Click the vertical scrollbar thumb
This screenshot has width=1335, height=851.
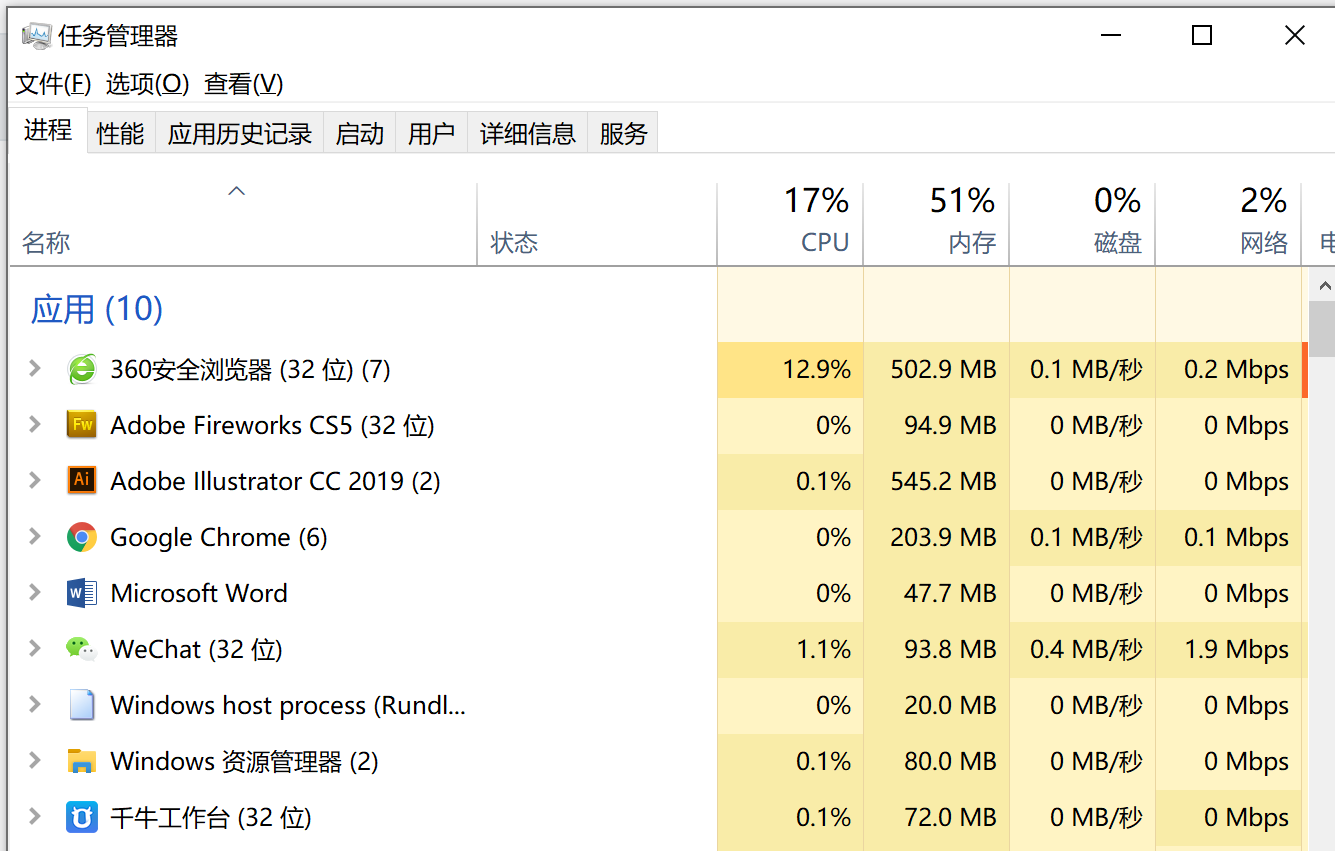tap(1322, 328)
